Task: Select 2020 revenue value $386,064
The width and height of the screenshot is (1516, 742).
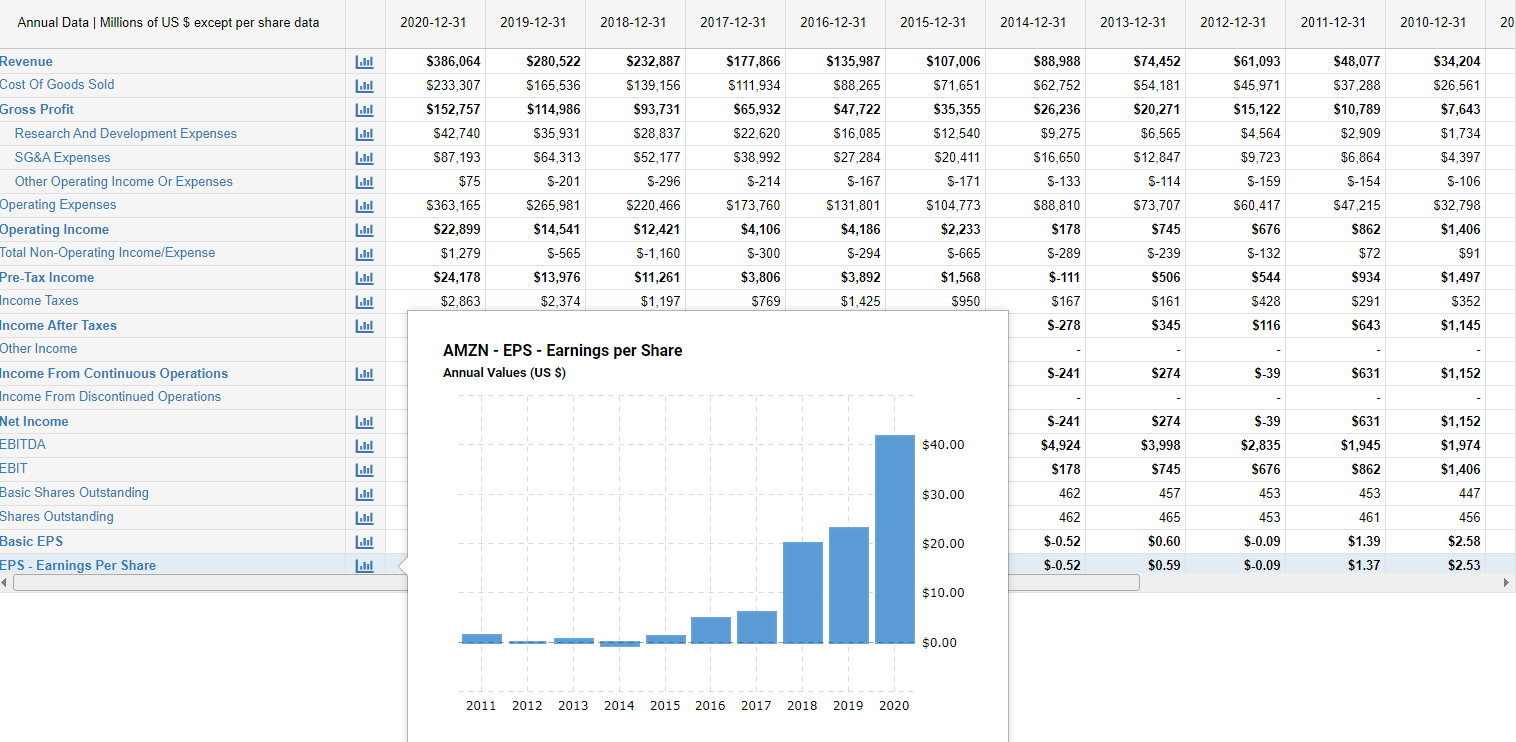Action: [x=453, y=61]
